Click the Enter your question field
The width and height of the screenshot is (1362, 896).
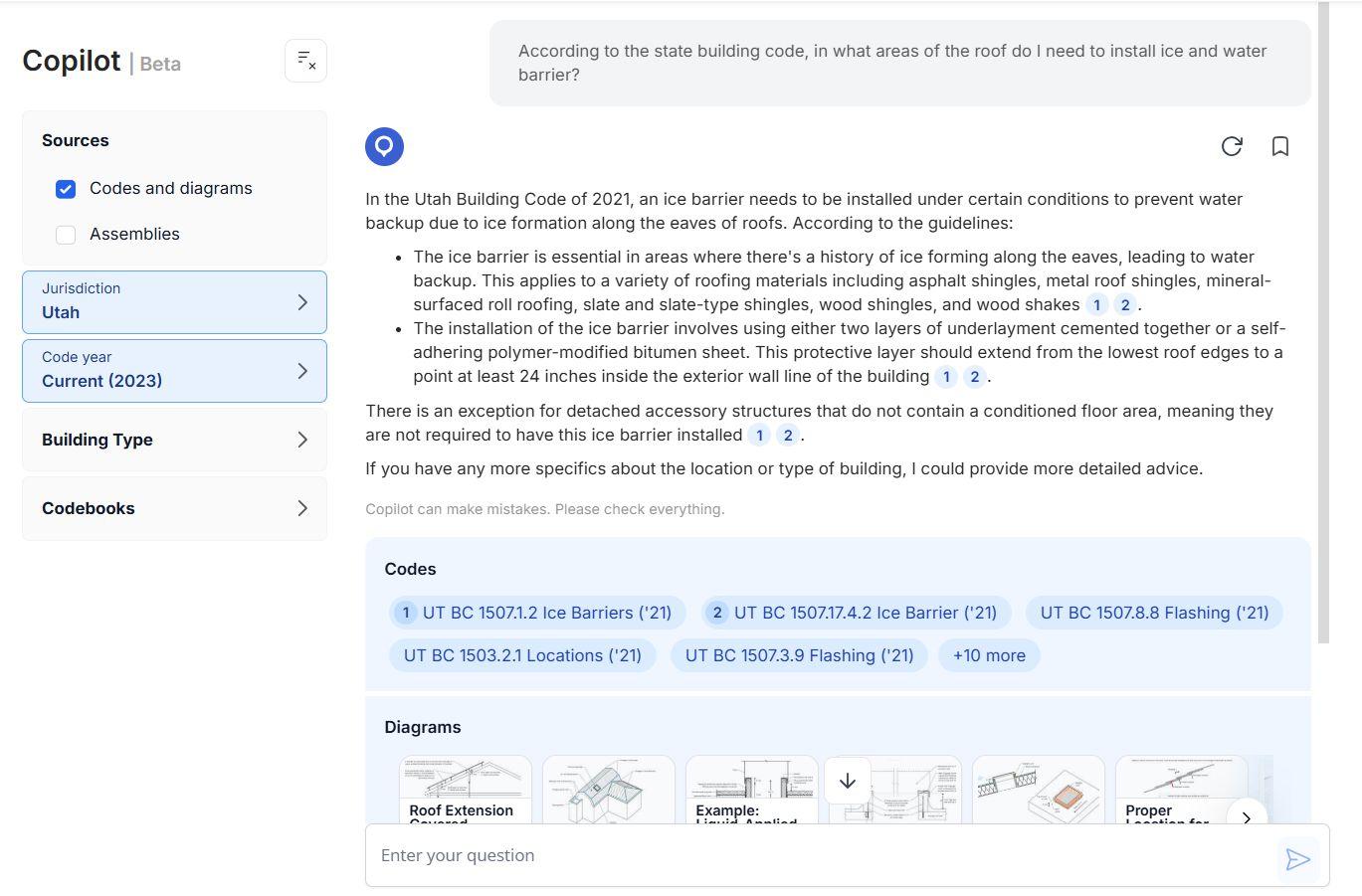click(x=822, y=855)
